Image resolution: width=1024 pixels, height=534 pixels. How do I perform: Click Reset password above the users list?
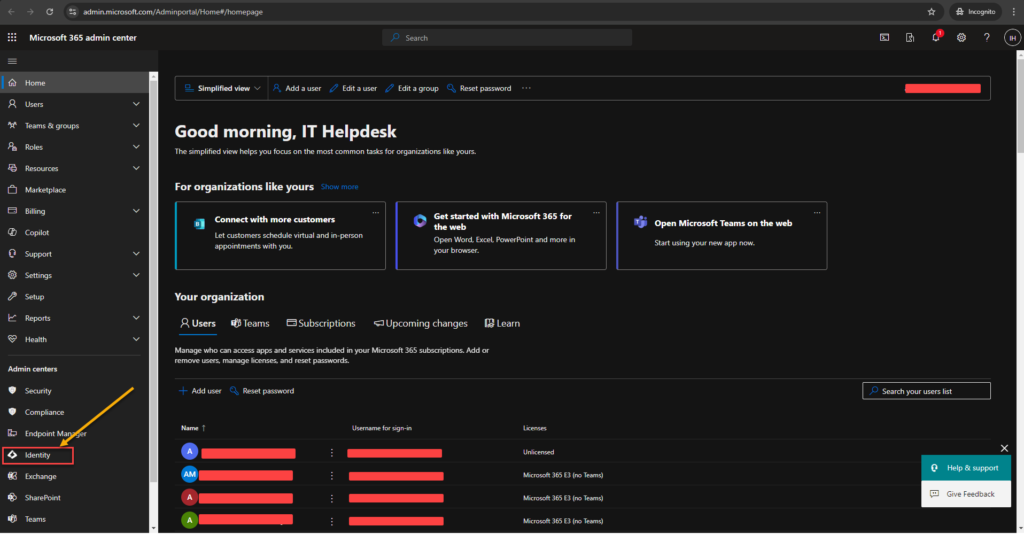[x=262, y=391]
